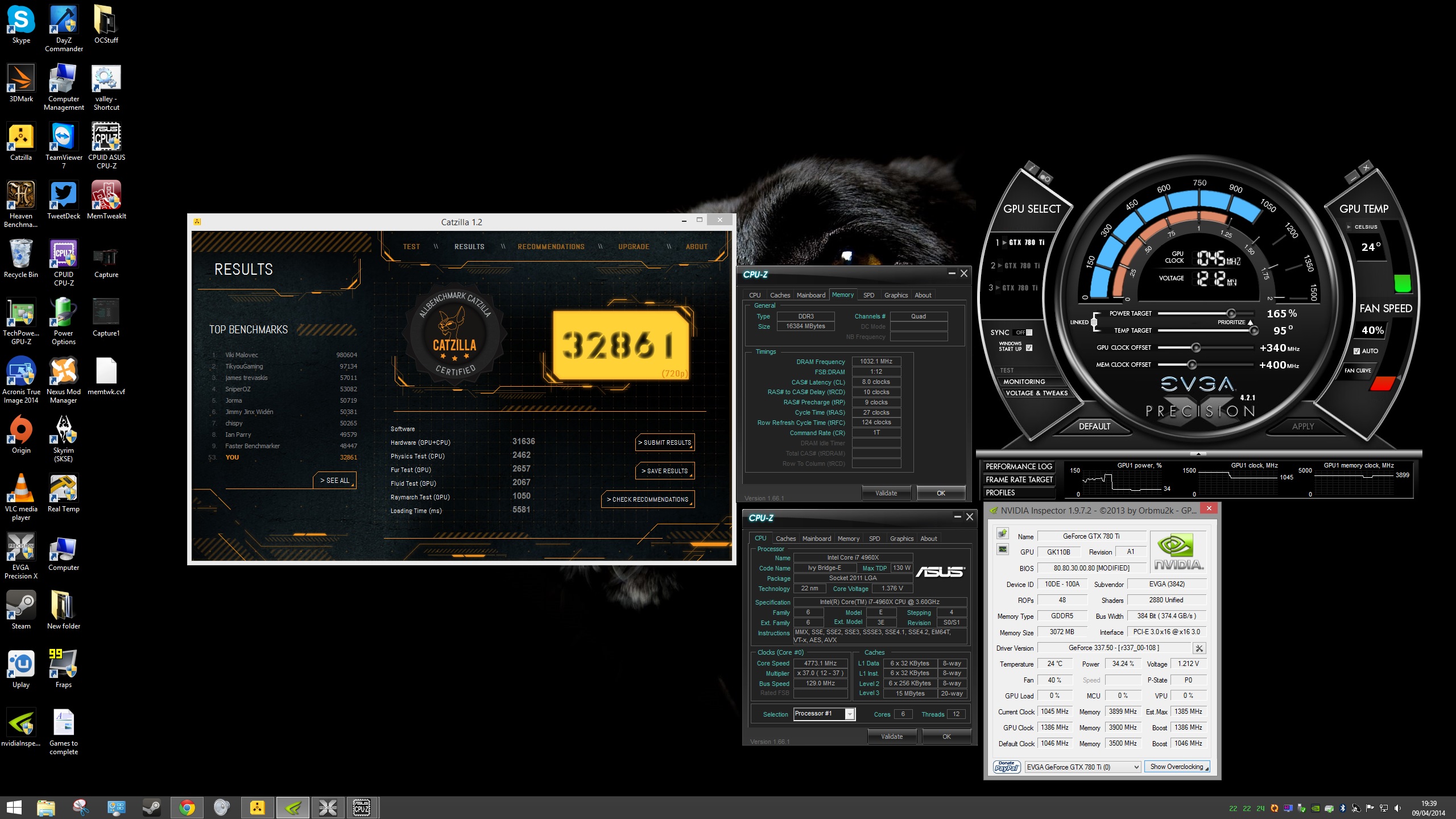
Task: Launch Fraps desktop icon
Action: 64,669
